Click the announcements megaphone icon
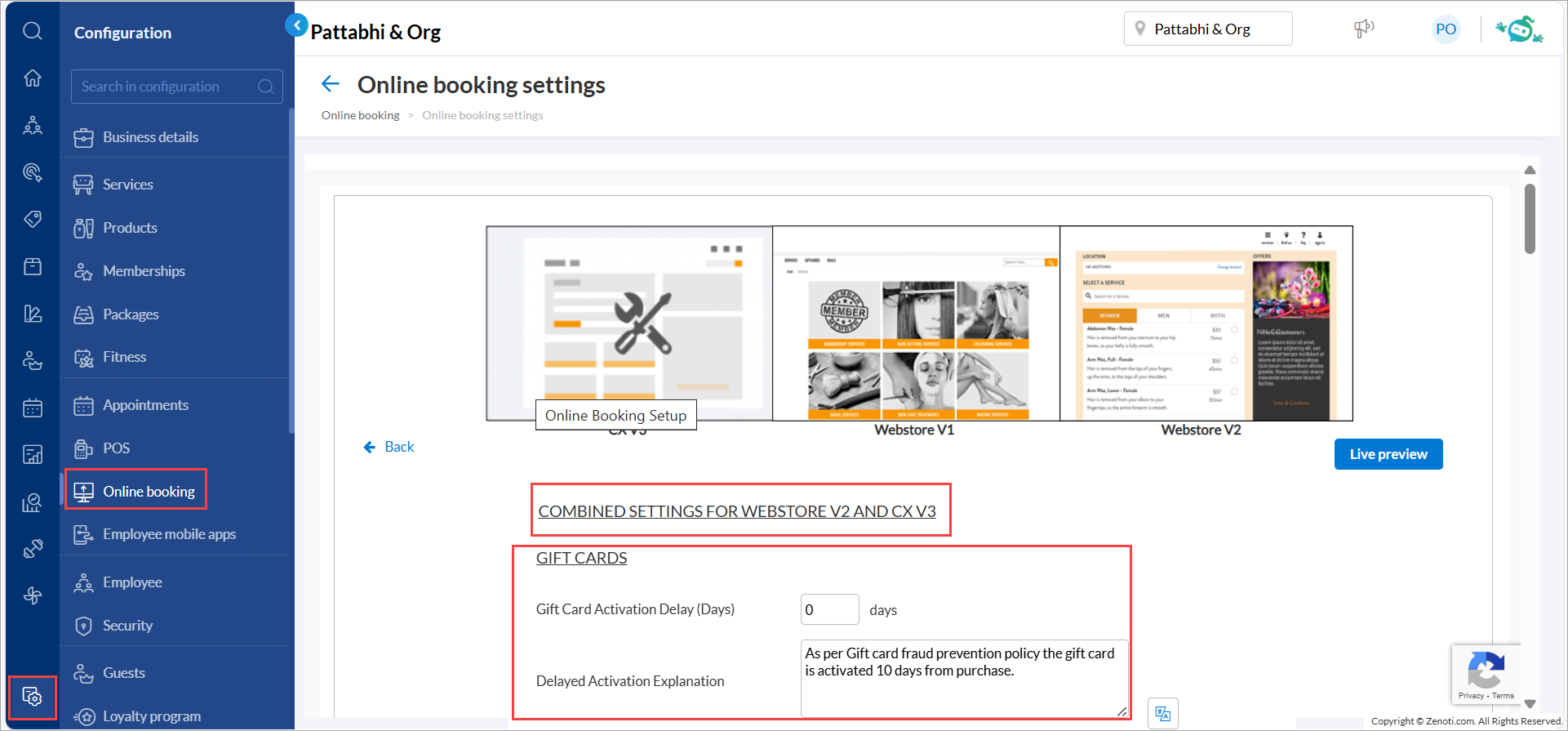Viewport: 1568px width, 731px height. click(1363, 29)
